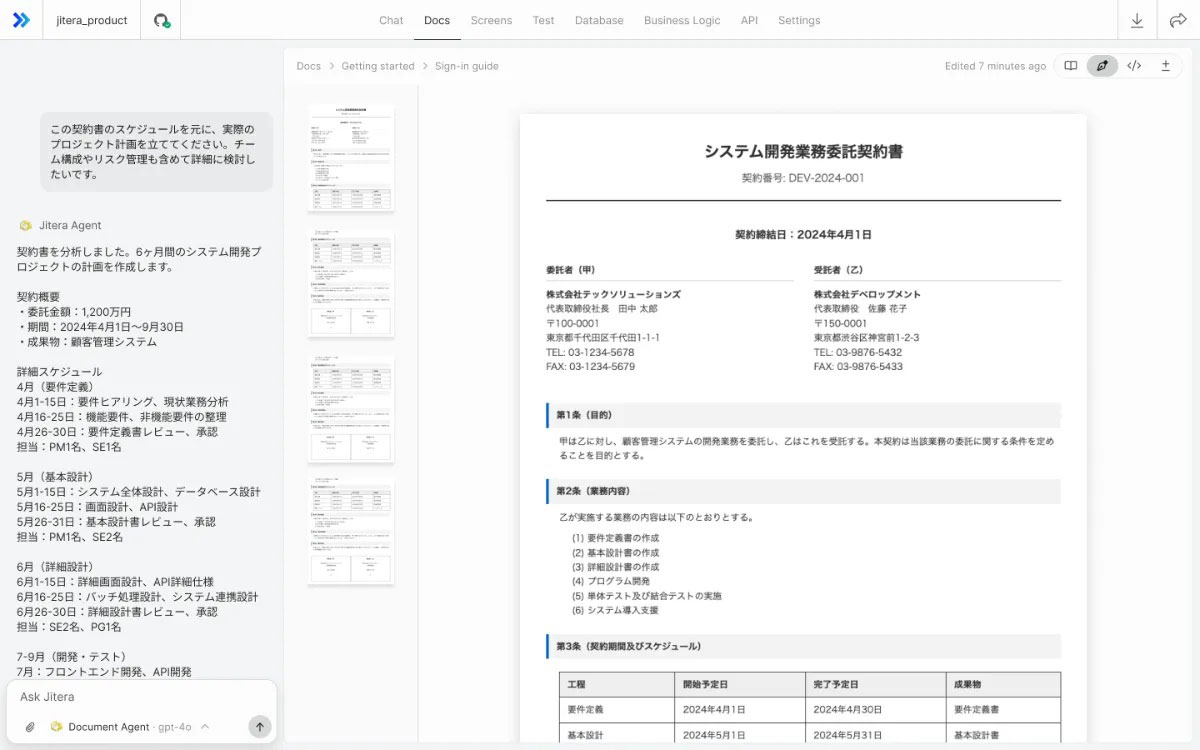Go to the Database tab
The image size is (1200, 750).
click(x=599, y=20)
